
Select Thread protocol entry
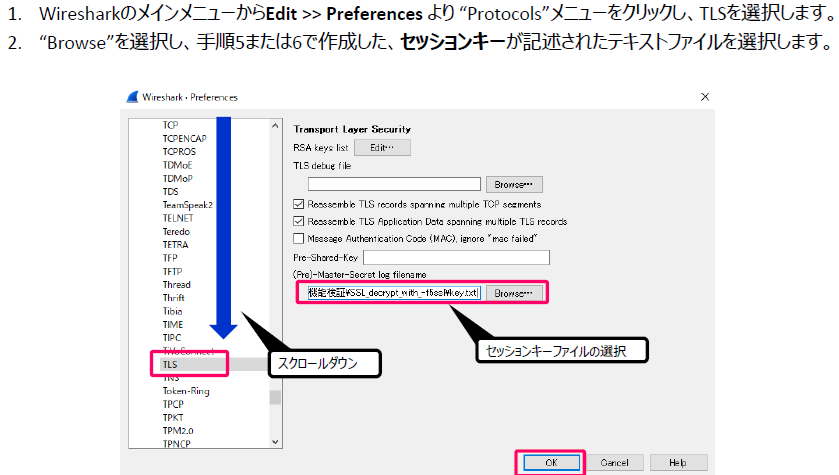(x=177, y=285)
